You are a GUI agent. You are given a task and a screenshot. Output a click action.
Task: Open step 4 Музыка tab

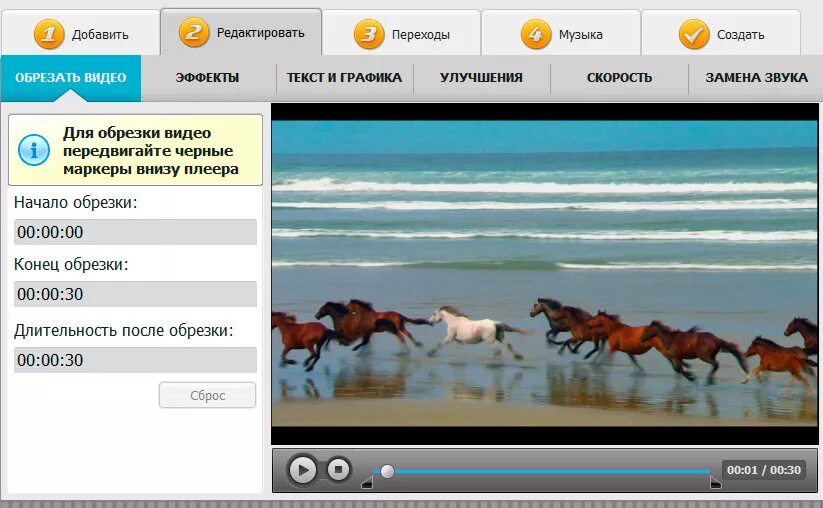pos(561,33)
